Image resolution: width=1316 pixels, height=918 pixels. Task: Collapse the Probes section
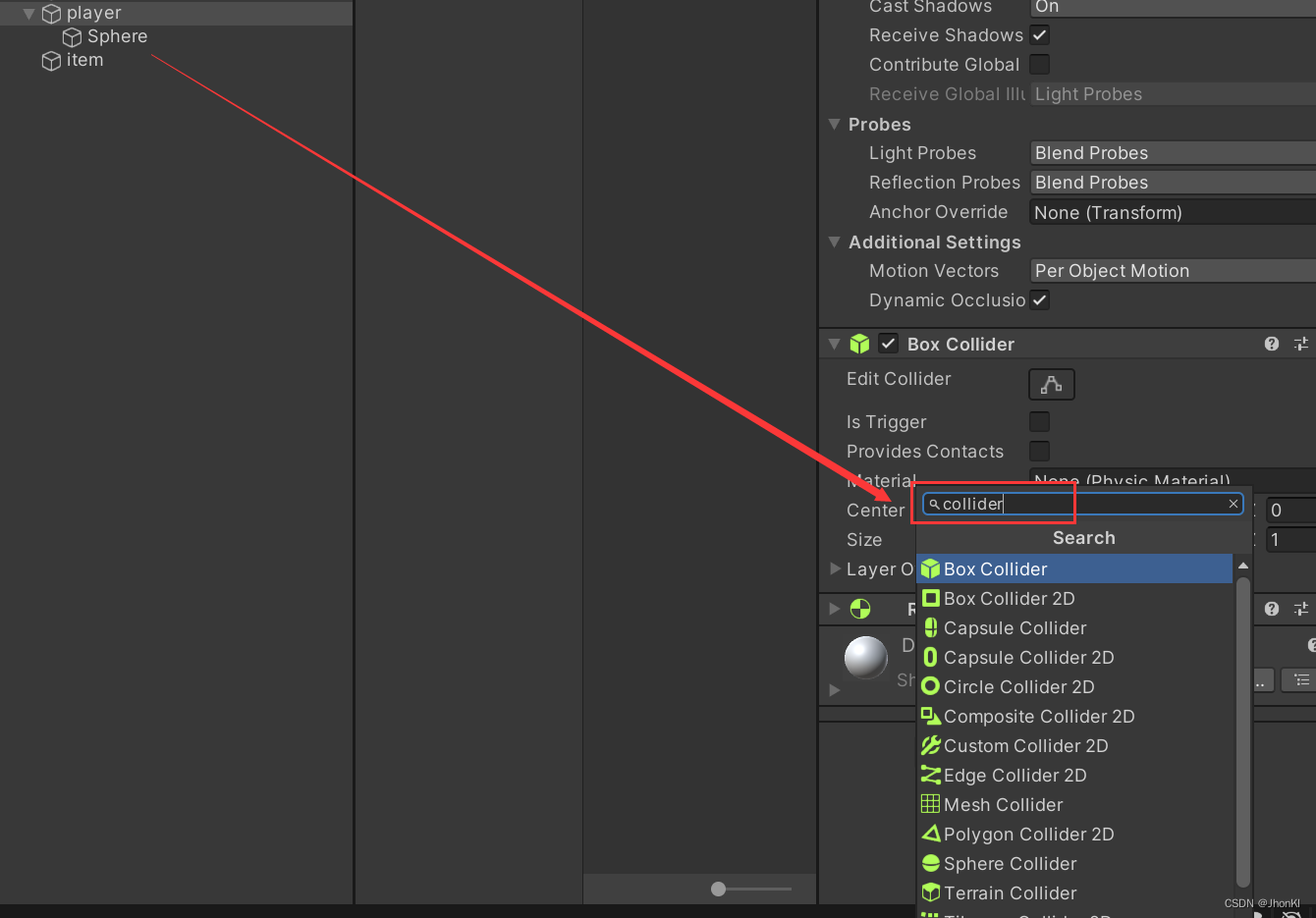pos(834,125)
